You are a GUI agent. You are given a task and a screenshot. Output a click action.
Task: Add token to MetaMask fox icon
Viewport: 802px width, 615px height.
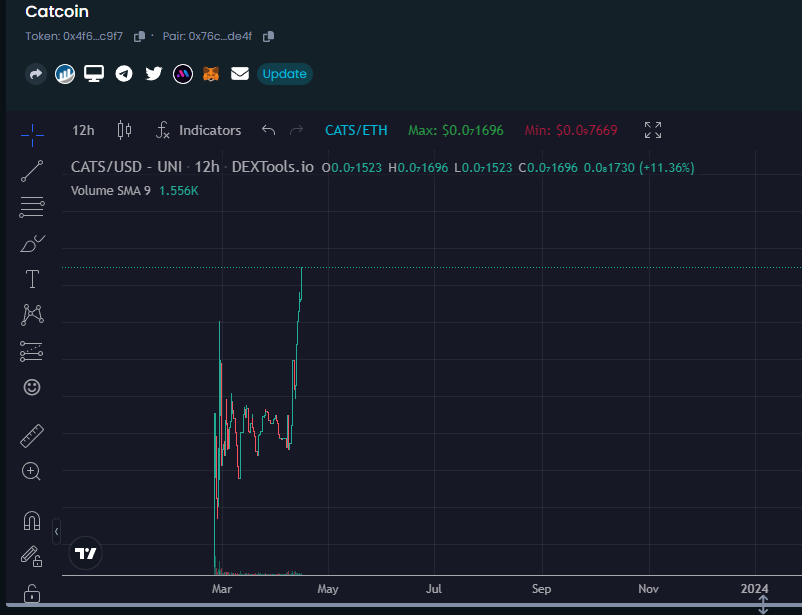(x=211, y=74)
